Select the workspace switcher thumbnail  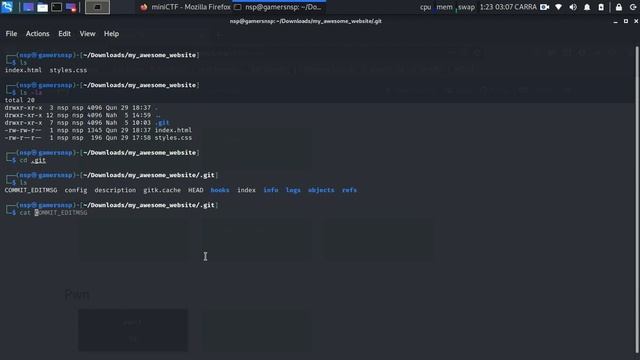coord(97,7)
